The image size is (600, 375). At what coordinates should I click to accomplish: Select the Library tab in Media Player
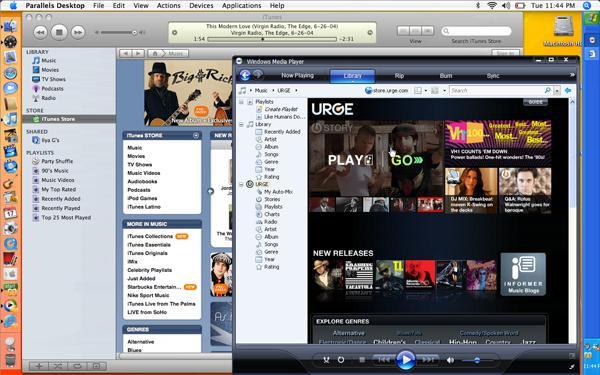click(x=352, y=76)
